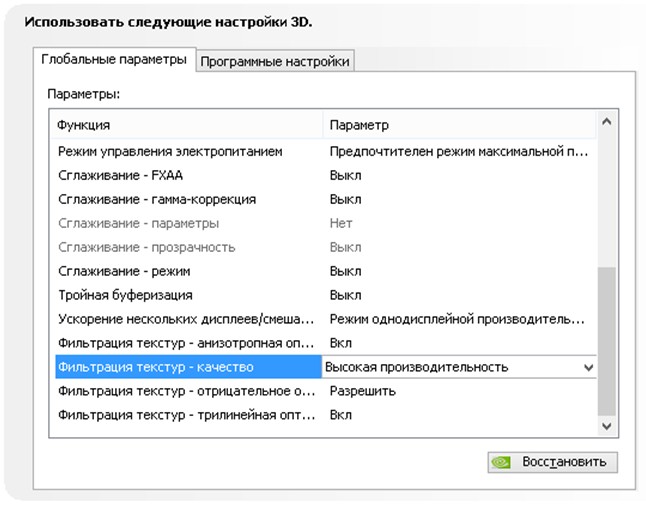
Task: Select Фильтрация текстур - отрицательное row
Action: click(185, 391)
